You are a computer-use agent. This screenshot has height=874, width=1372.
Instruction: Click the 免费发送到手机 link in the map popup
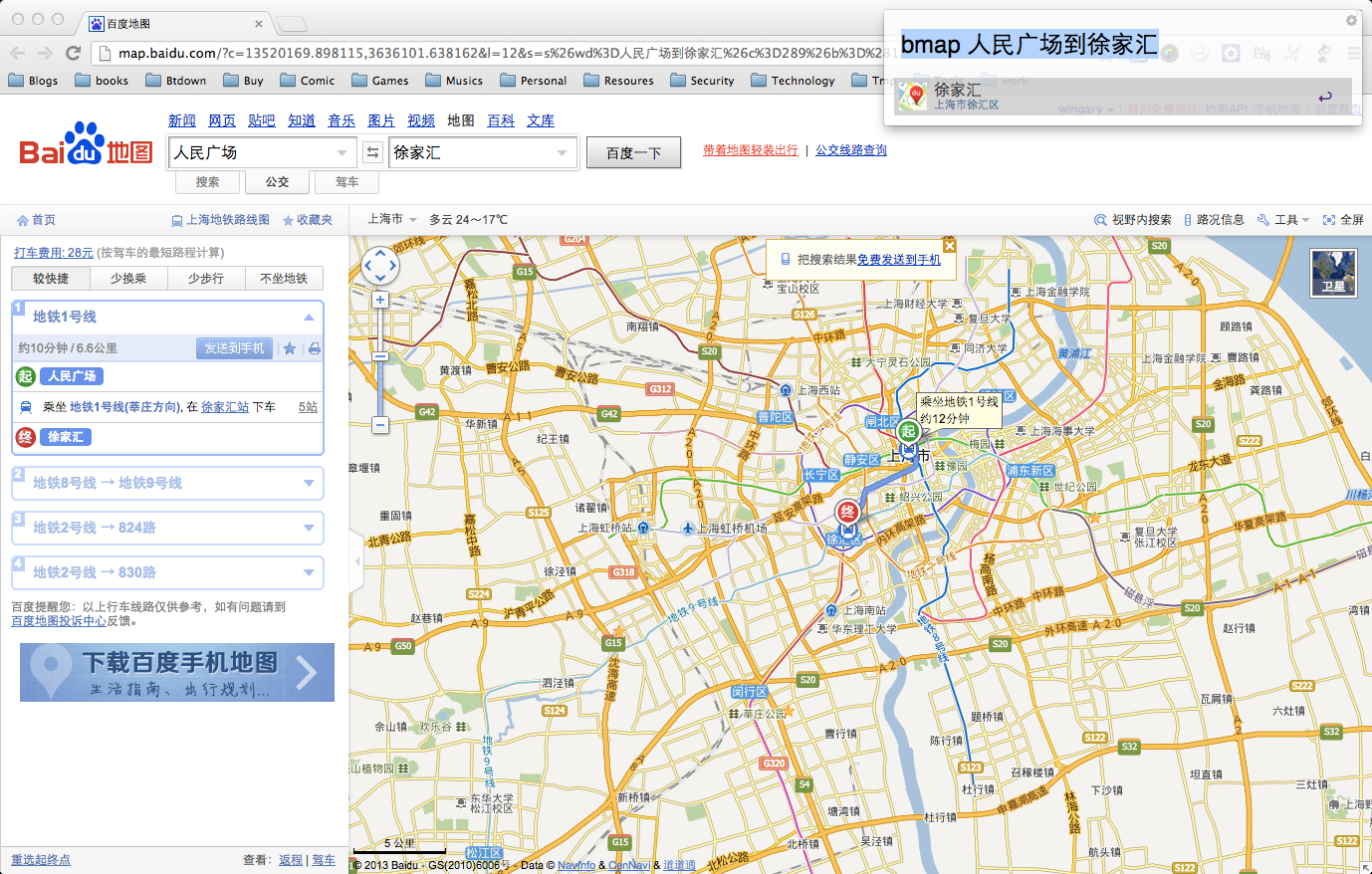[899, 260]
